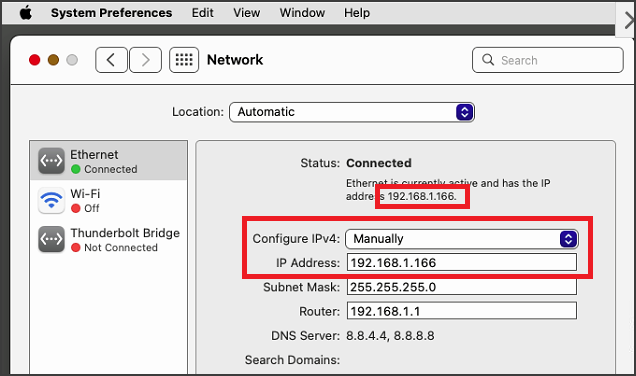Viewport: 636px width, 376px height.
Task: Click the right chevron at the menu bar edge
Action: [x=628, y=20]
